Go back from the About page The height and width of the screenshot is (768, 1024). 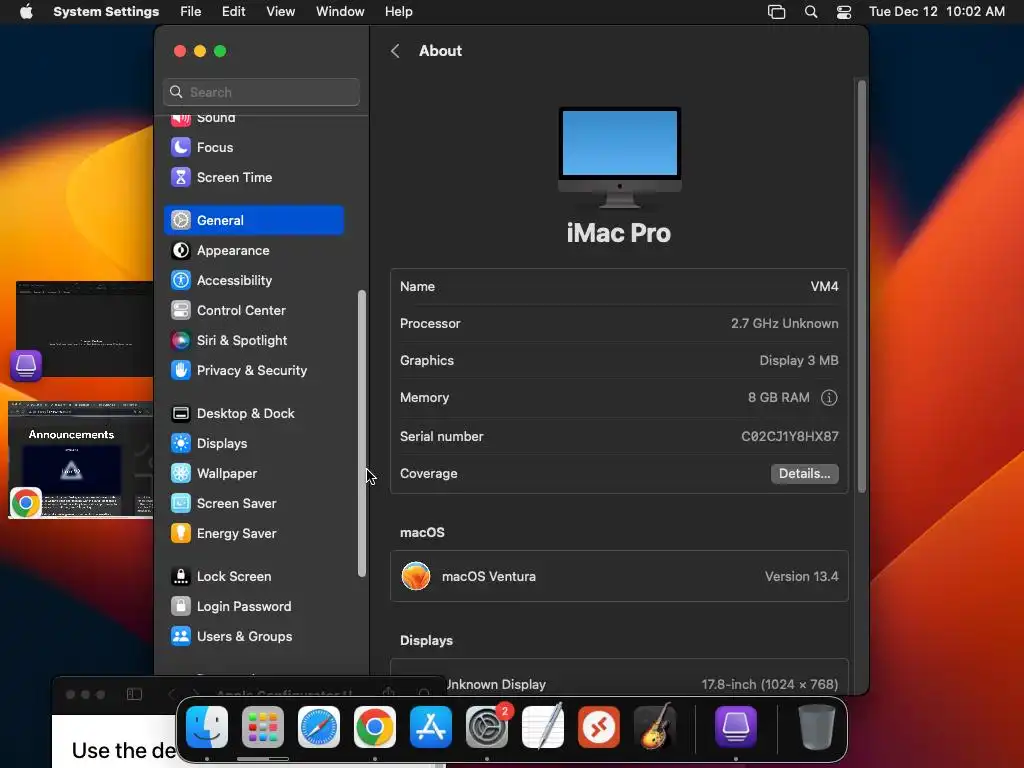[x=395, y=51]
